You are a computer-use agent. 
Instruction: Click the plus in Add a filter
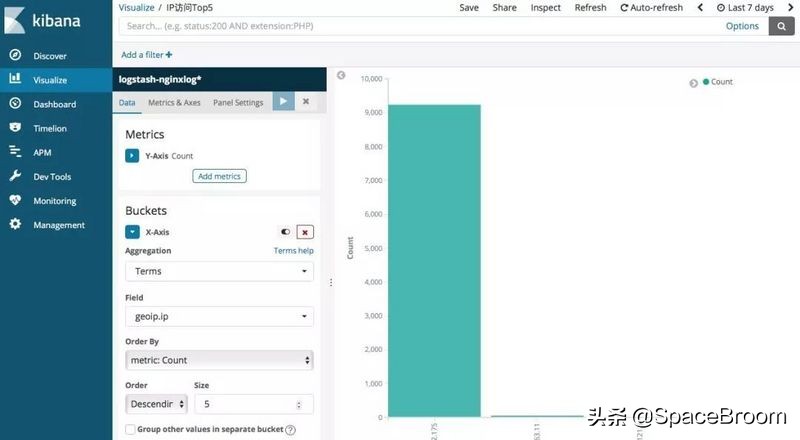169,55
